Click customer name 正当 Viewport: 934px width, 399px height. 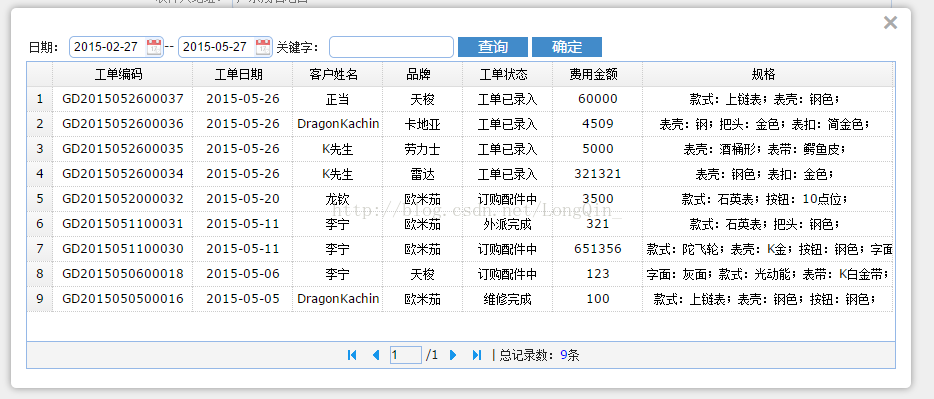[x=338, y=99]
